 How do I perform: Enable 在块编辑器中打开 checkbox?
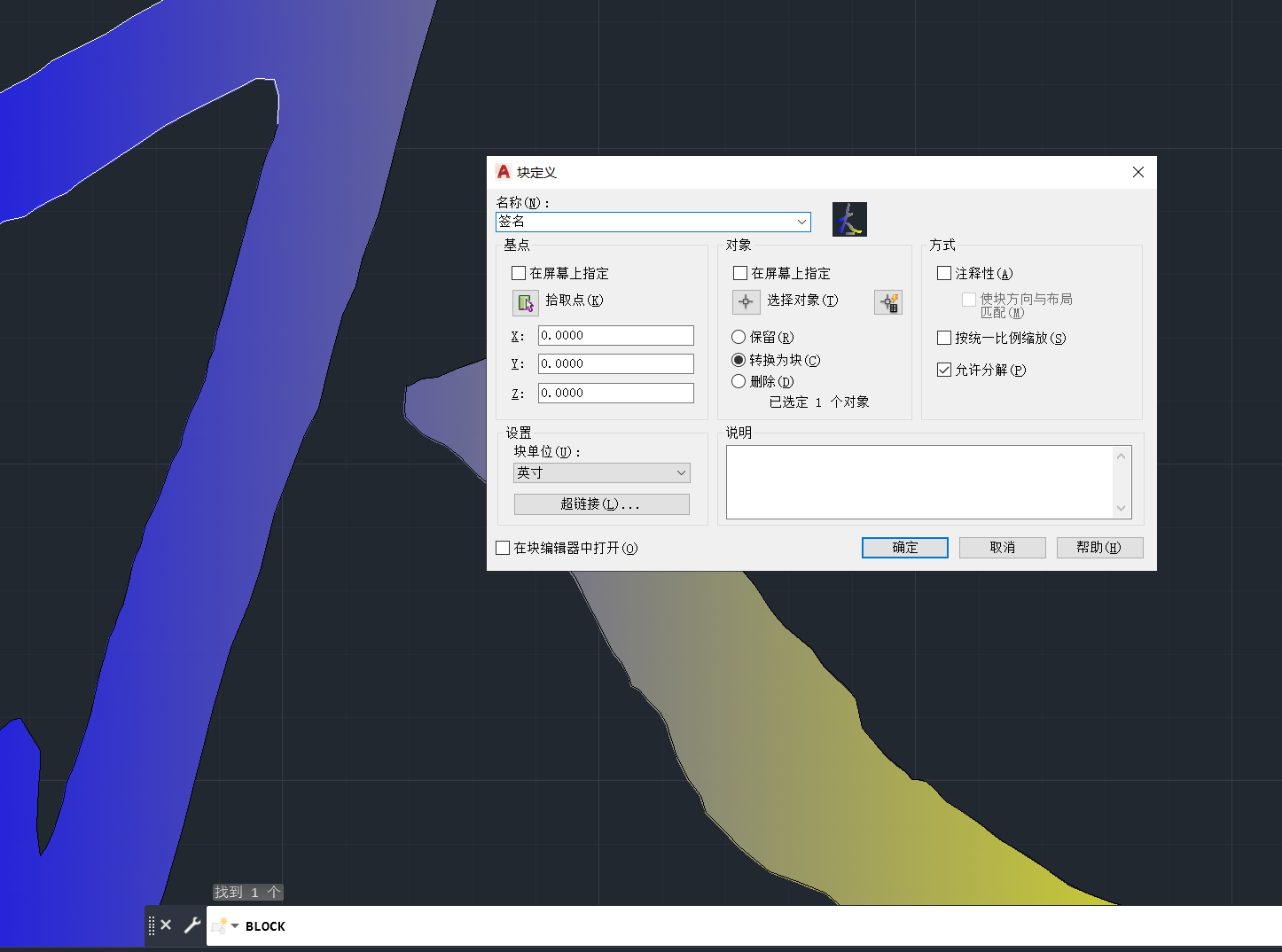point(503,548)
